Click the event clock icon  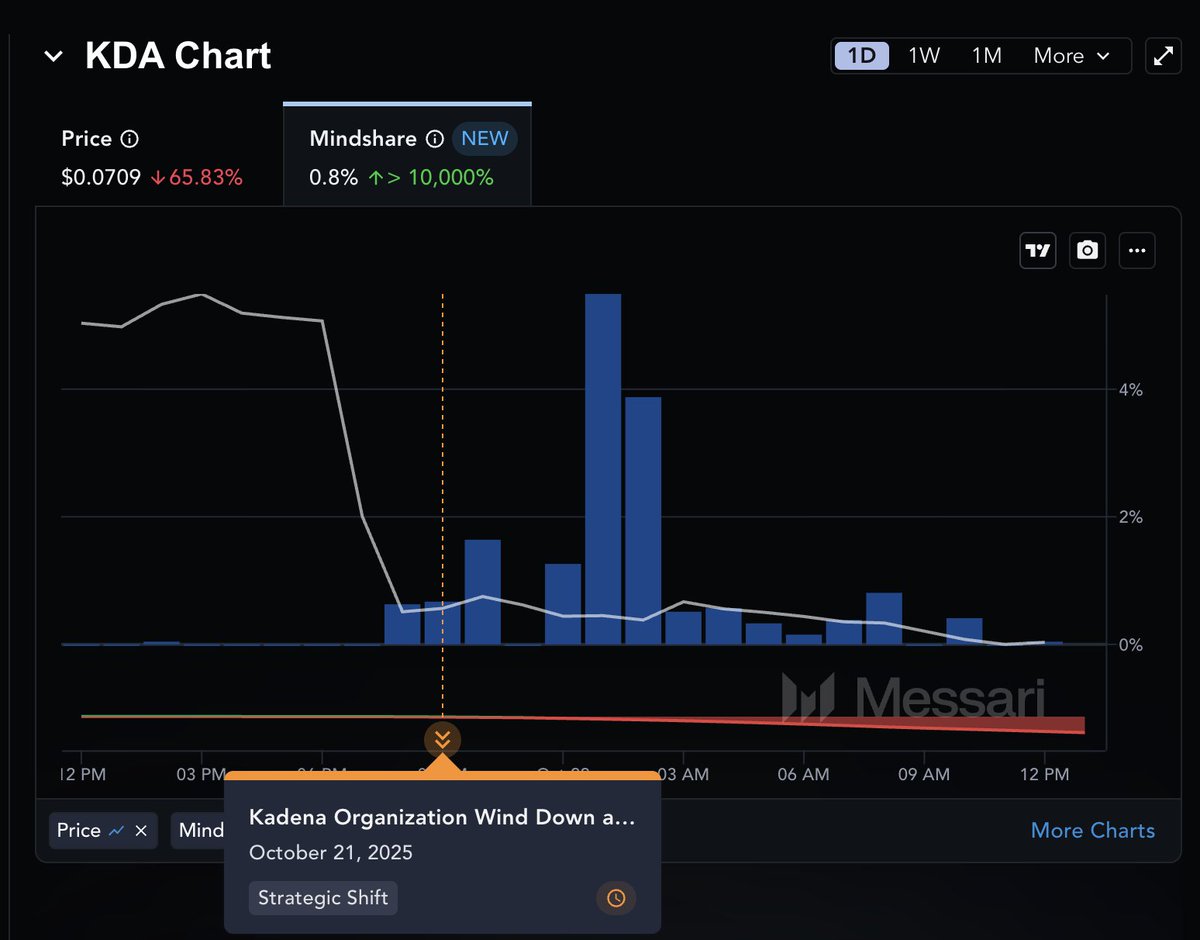[616, 898]
